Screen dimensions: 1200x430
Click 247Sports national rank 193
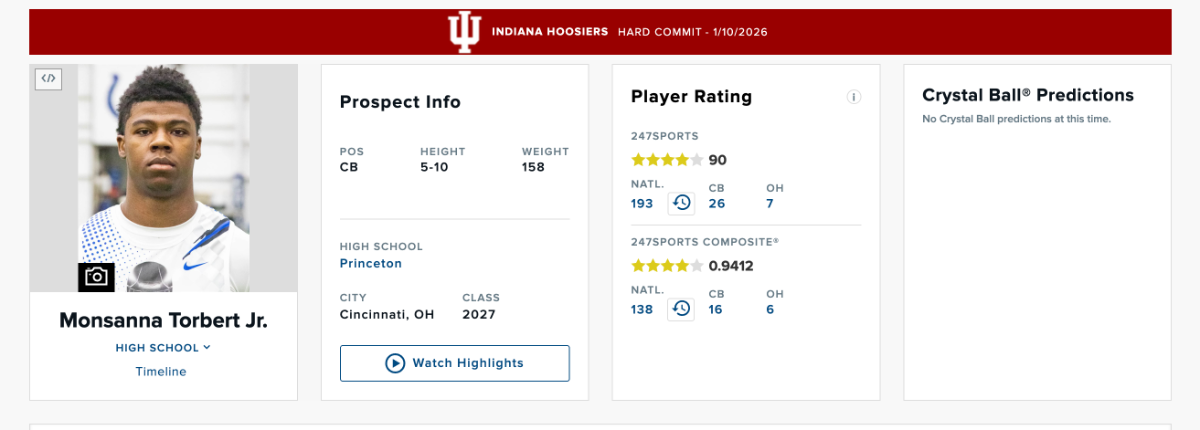642,204
